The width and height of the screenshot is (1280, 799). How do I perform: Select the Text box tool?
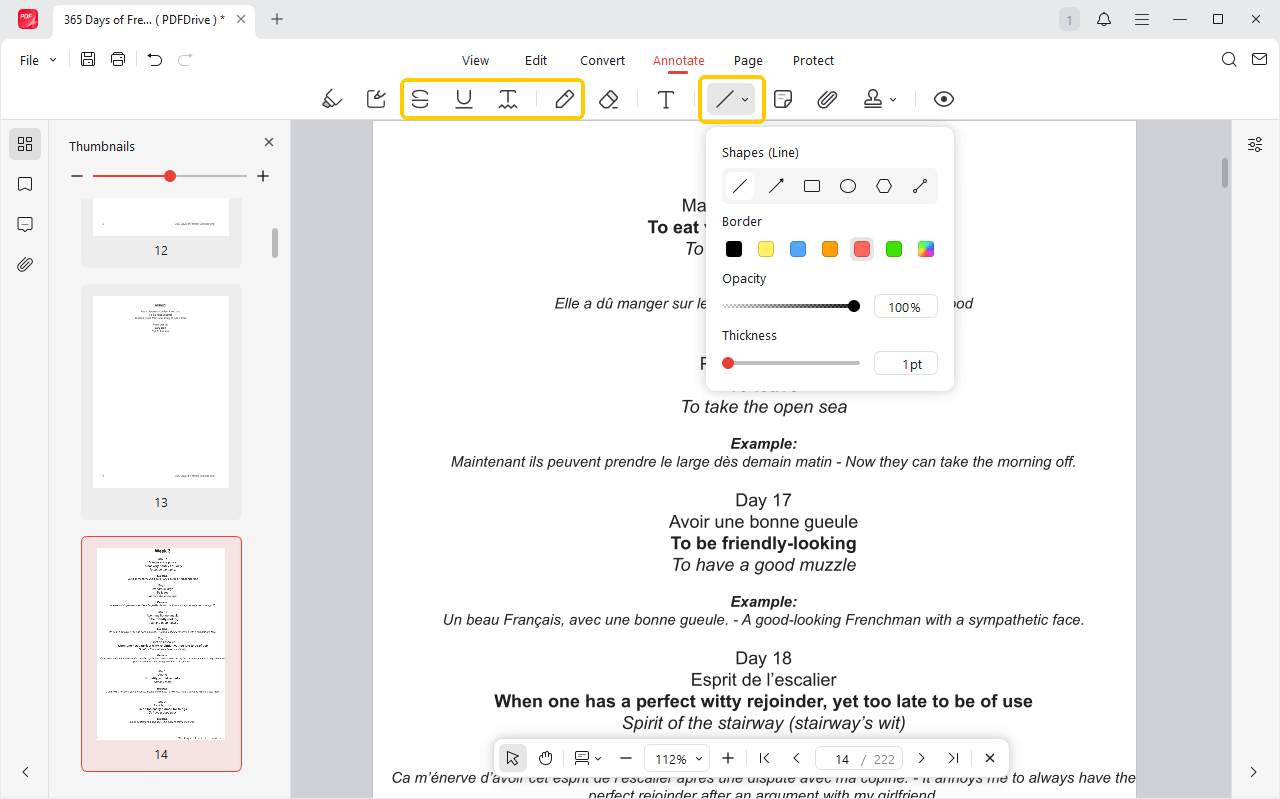click(x=666, y=99)
